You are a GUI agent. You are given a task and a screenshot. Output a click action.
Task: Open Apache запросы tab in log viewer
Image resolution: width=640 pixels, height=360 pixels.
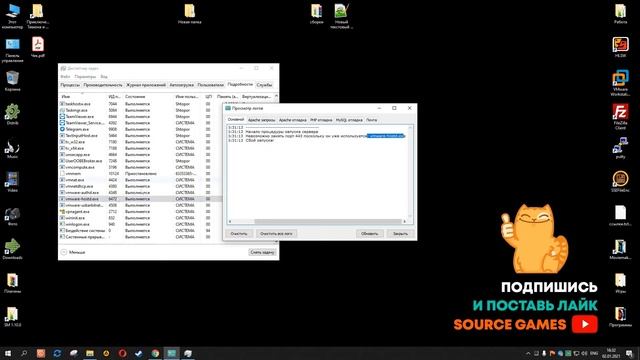tap(261, 120)
